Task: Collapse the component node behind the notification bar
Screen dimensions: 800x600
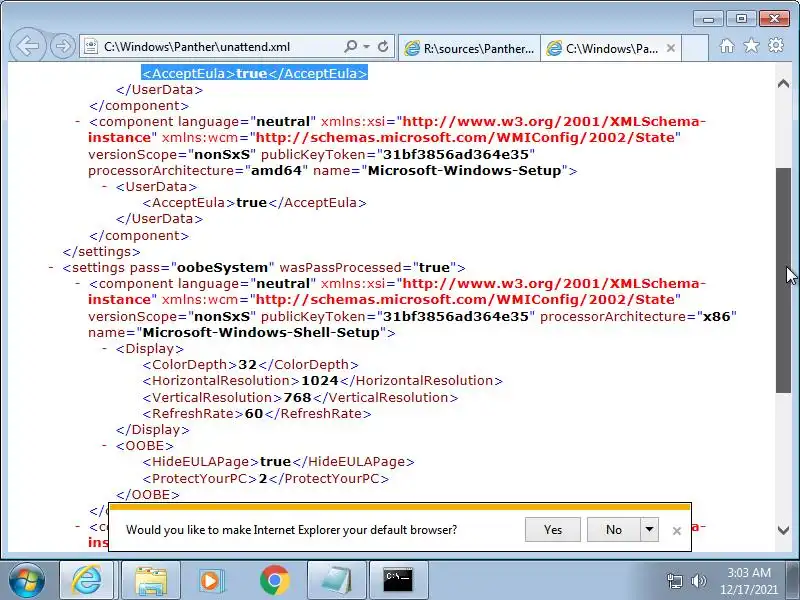Action: (78, 526)
